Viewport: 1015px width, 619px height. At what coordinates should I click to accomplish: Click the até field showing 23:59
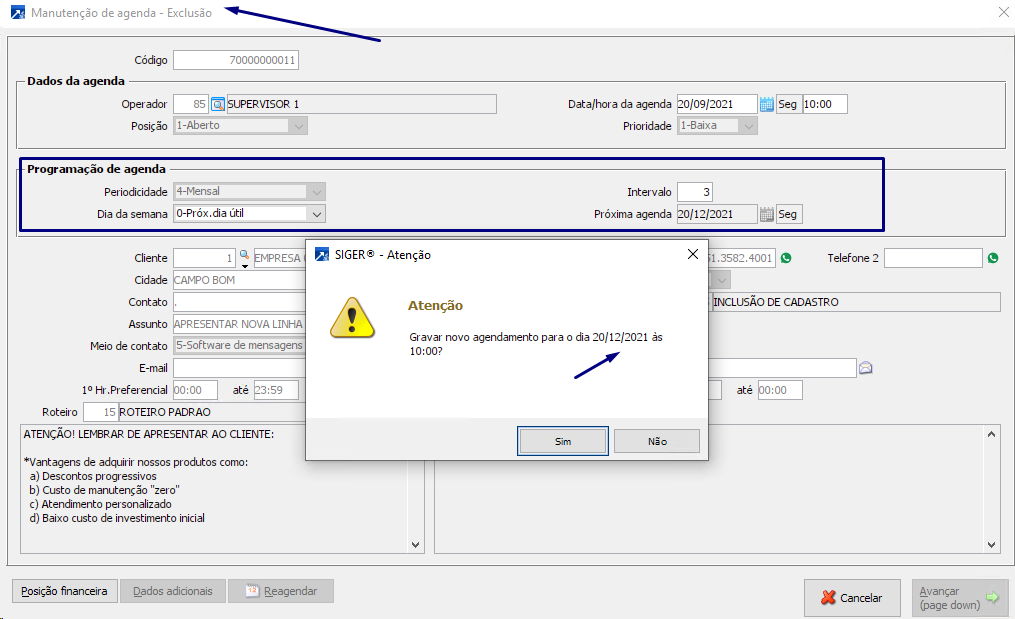click(276, 390)
